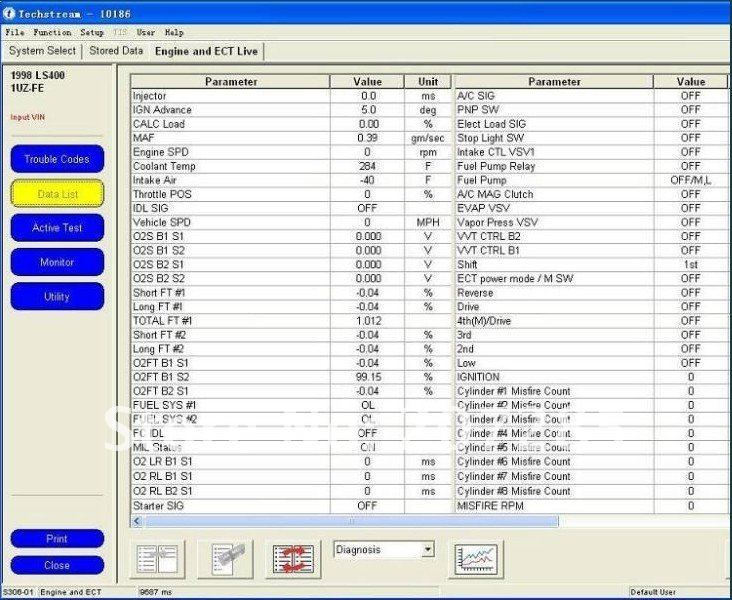Select the Reverse parameter row
Screen dimensions: 732x600
[591, 293]
